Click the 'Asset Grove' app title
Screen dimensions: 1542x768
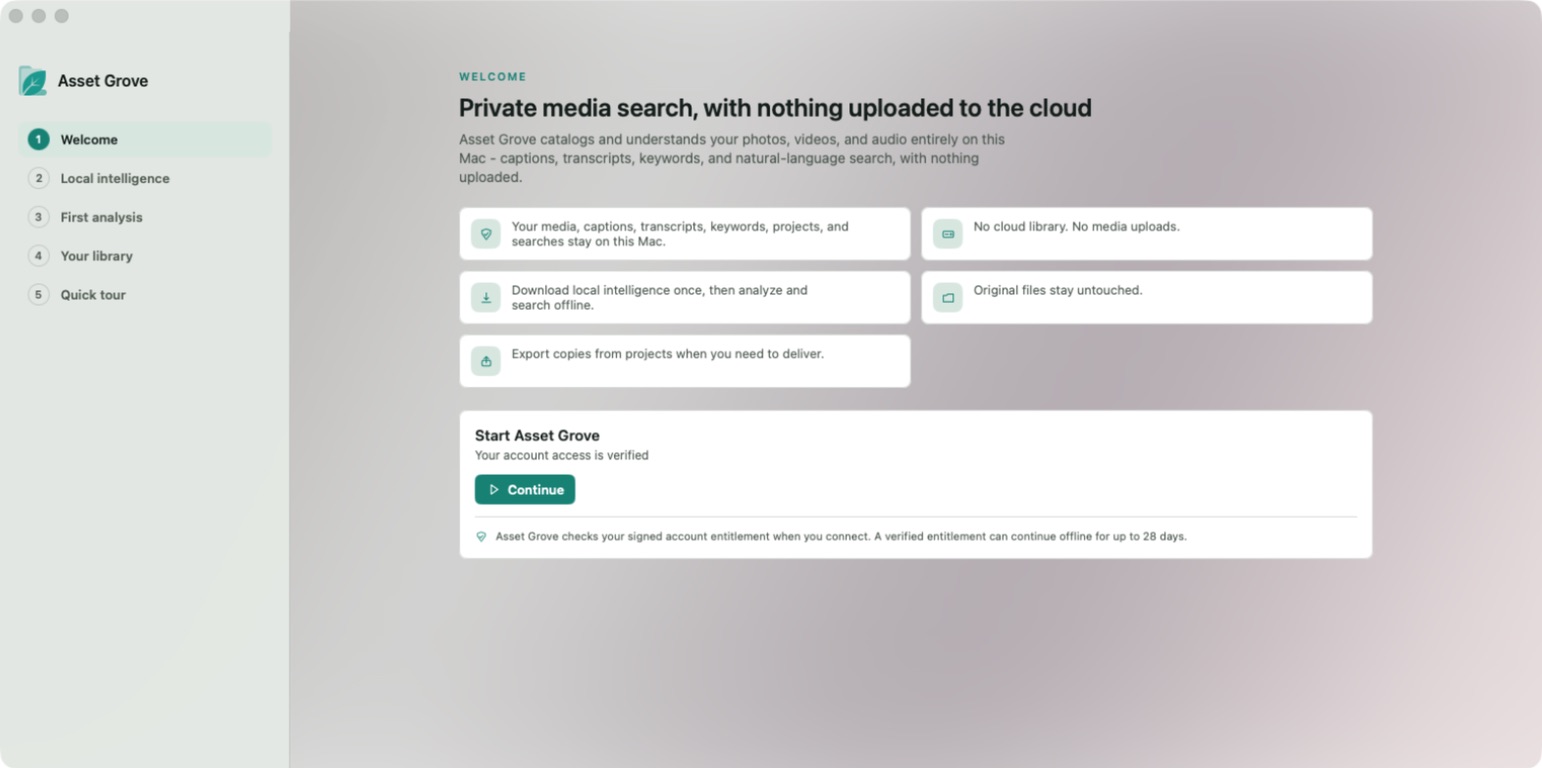point(103,81)
